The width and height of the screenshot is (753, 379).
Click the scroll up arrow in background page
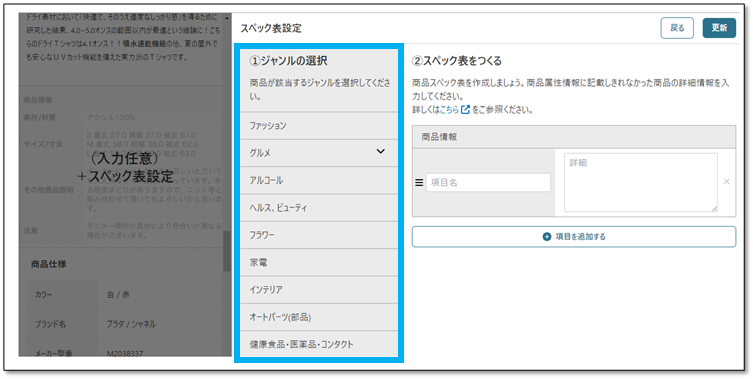[x=227, y=18]
